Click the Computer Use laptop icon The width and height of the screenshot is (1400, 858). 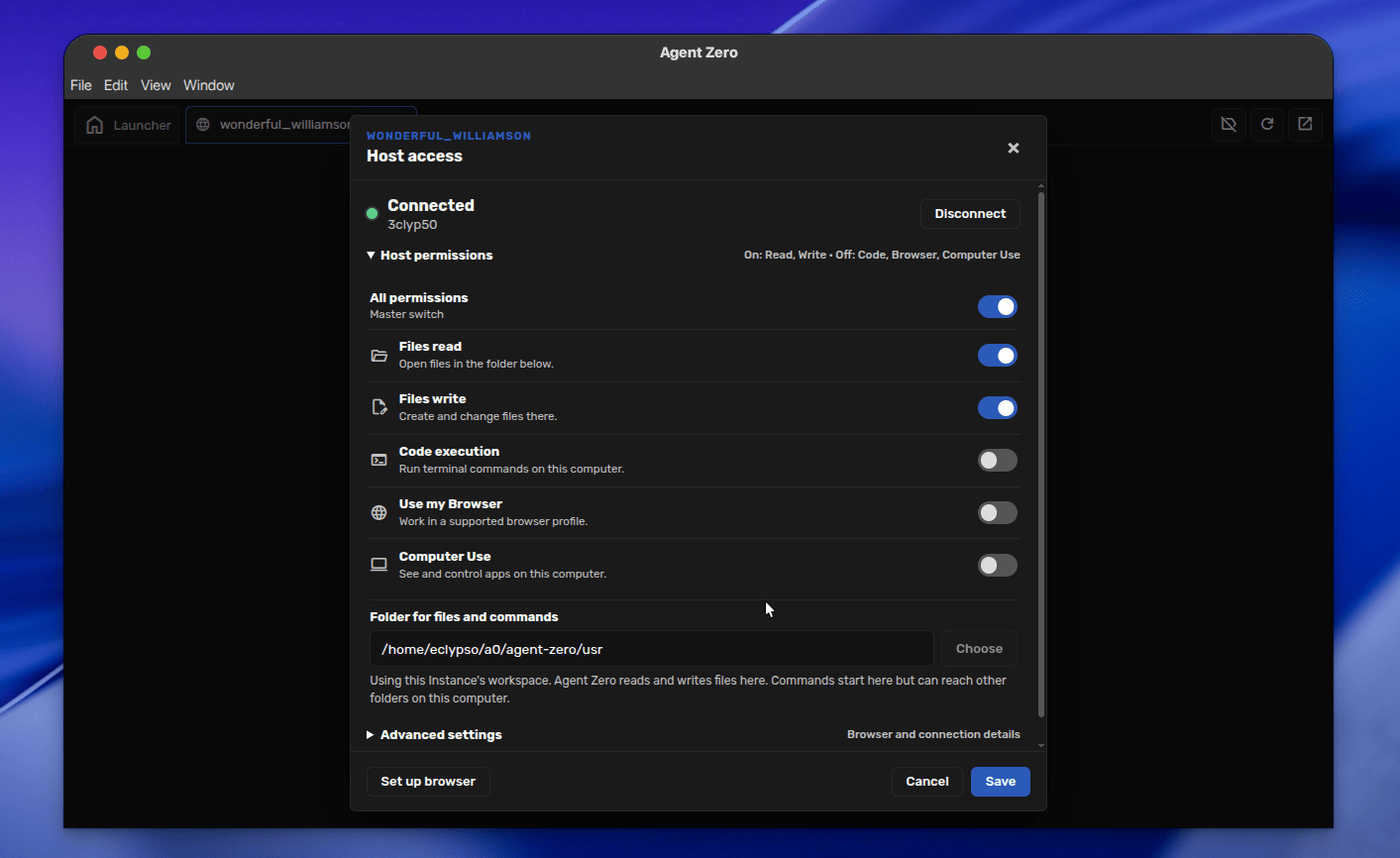378,565
